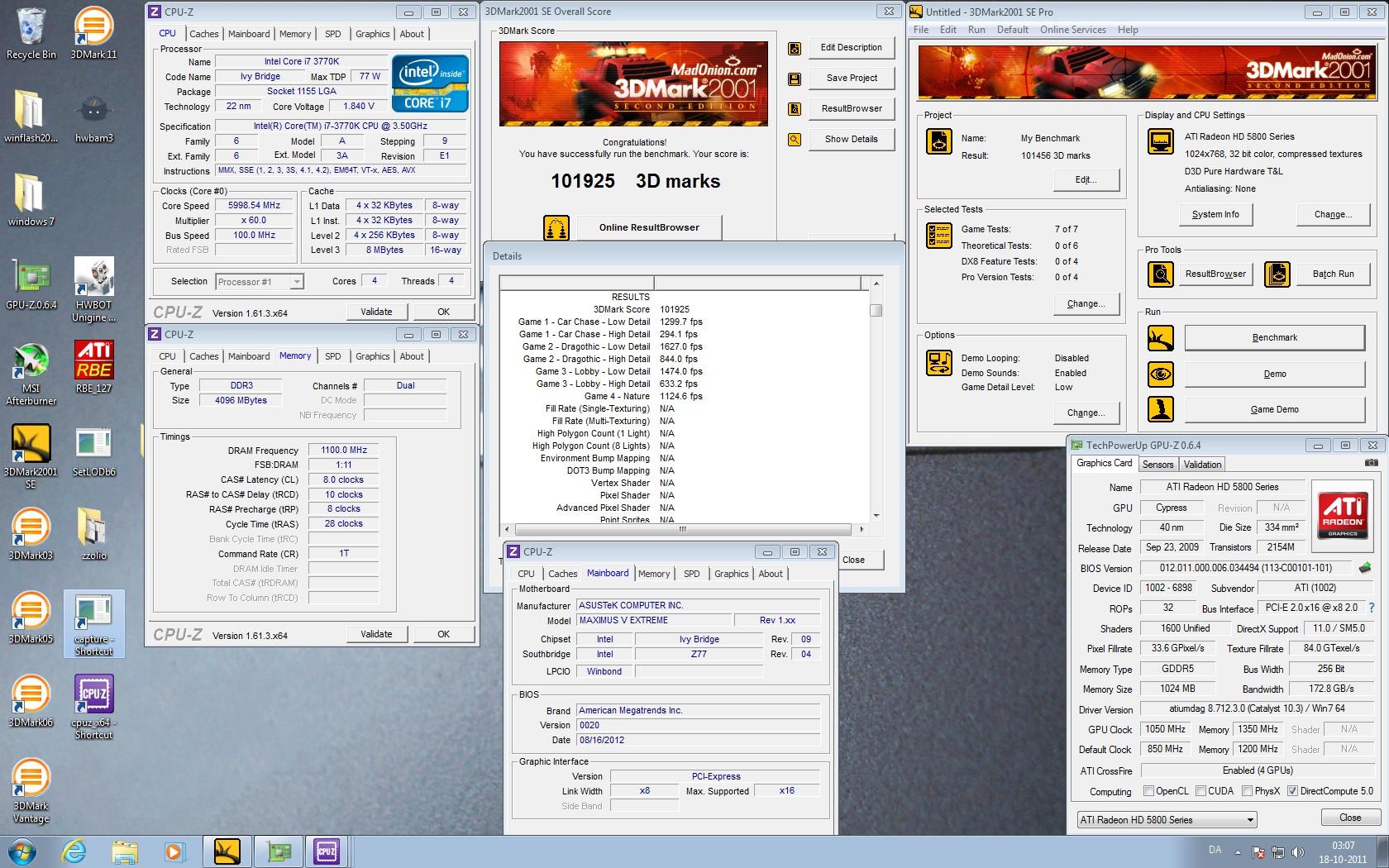Click System Info button
This screenshot has width=1389, height=868.
coord(1215,214)
